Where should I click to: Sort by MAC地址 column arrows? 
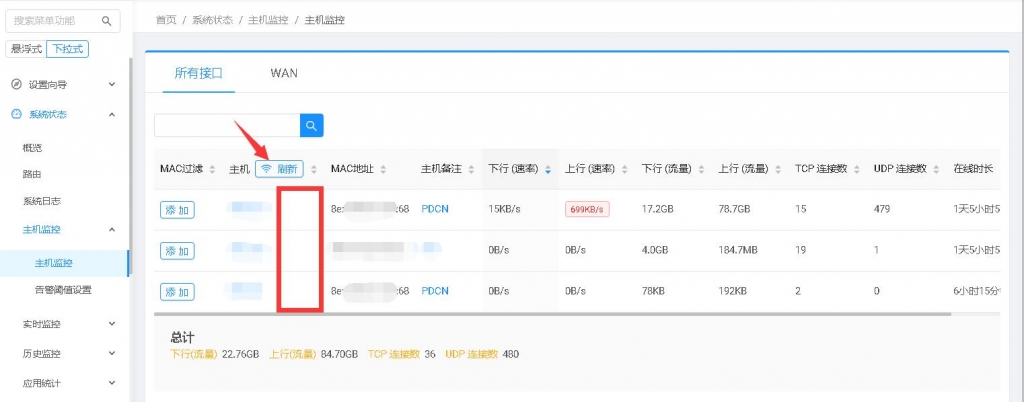coord(383,170)
